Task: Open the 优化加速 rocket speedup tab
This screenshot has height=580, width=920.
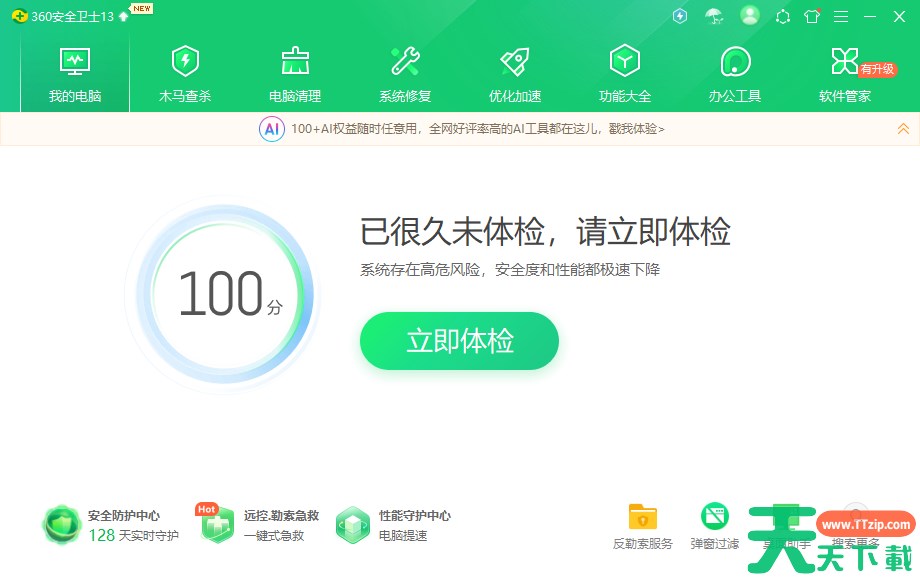Action: [515, 75]
